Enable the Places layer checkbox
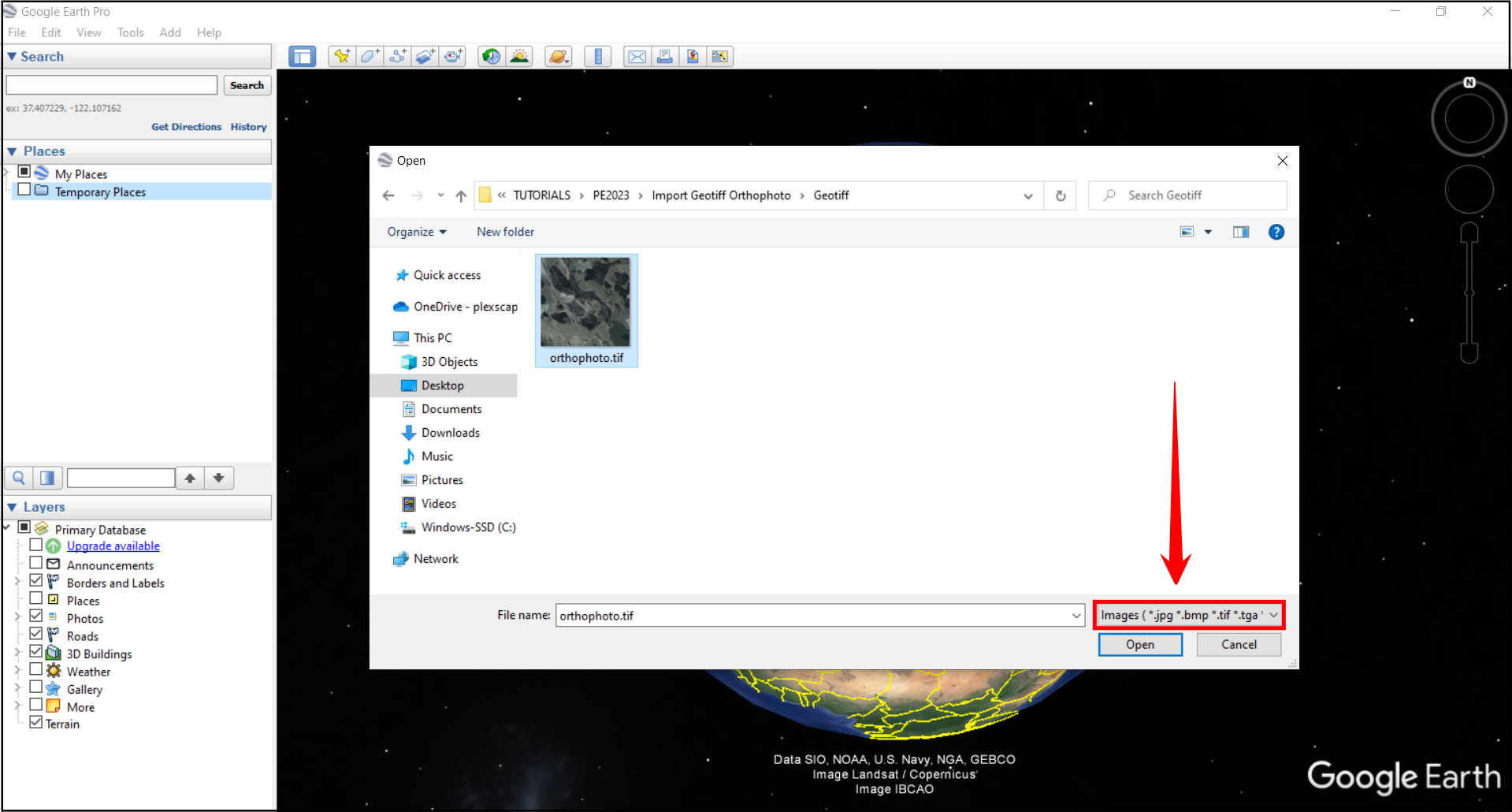 36,598
